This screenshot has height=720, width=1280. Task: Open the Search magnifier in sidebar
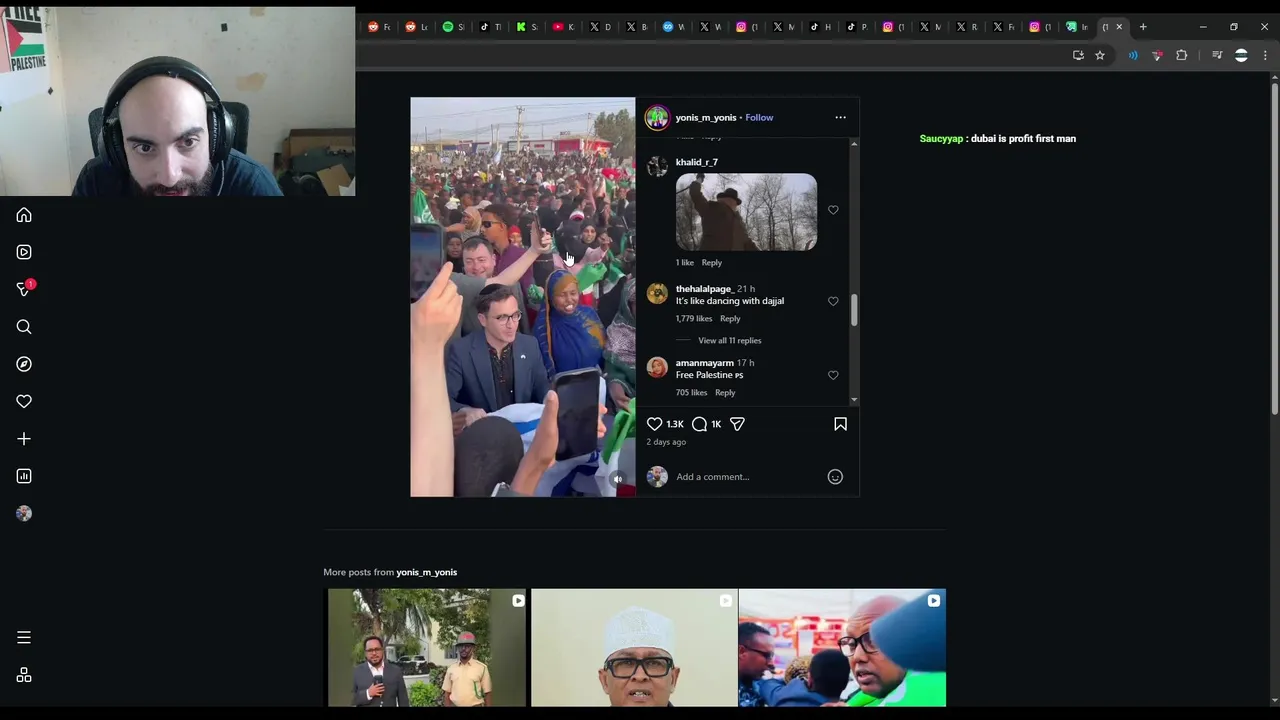click(24, 327)
